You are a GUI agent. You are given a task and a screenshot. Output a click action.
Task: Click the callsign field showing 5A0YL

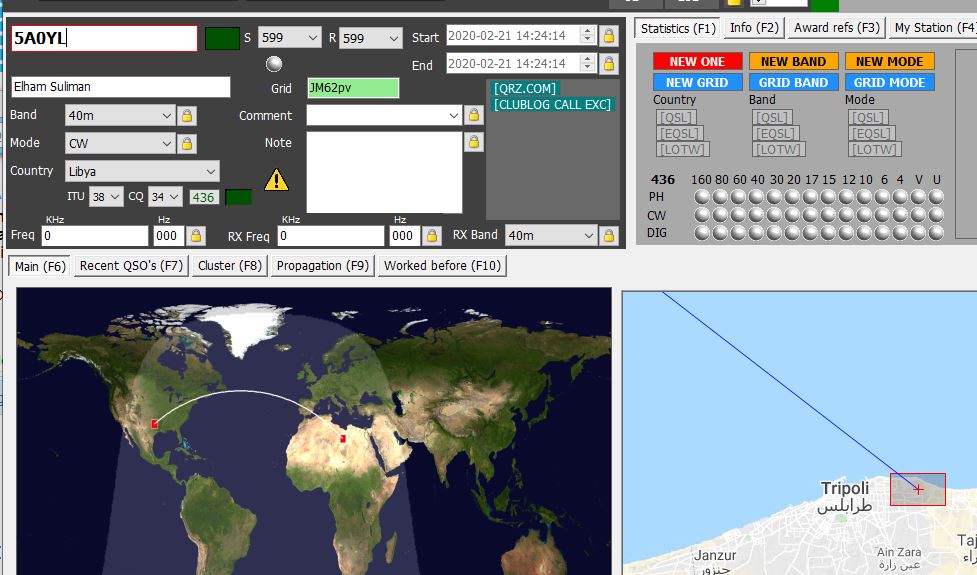point(104,39)
